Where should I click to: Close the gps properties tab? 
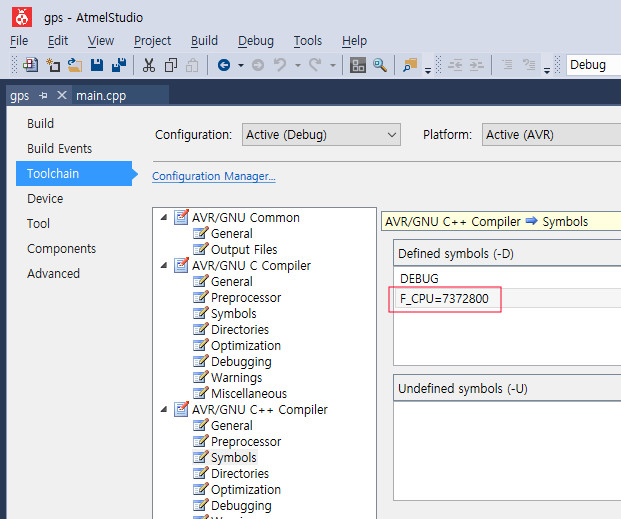pos(62,95)
